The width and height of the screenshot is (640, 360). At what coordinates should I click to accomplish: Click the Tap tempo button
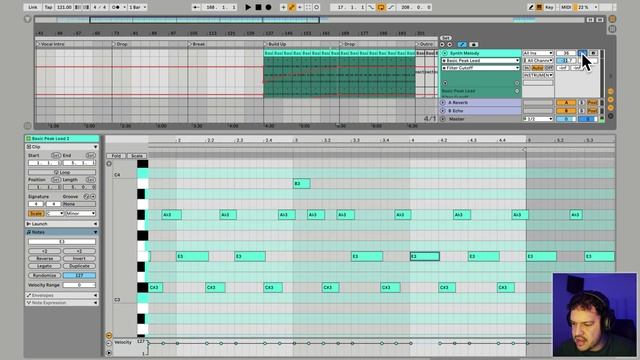48,7
